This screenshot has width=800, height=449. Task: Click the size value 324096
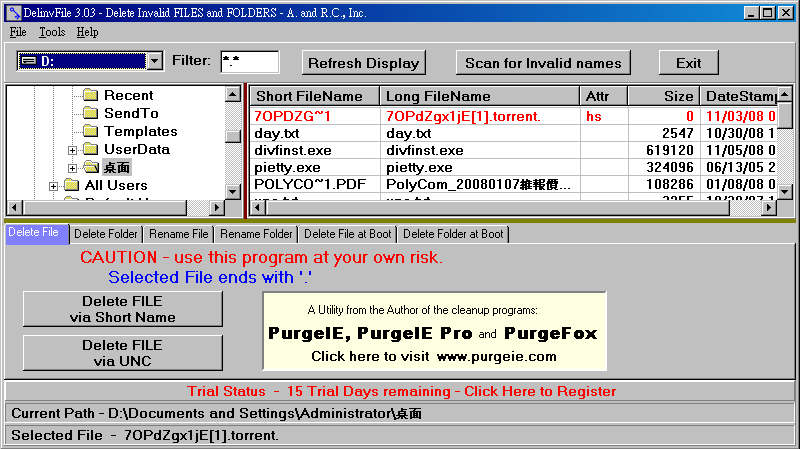(x=669, y=167)
